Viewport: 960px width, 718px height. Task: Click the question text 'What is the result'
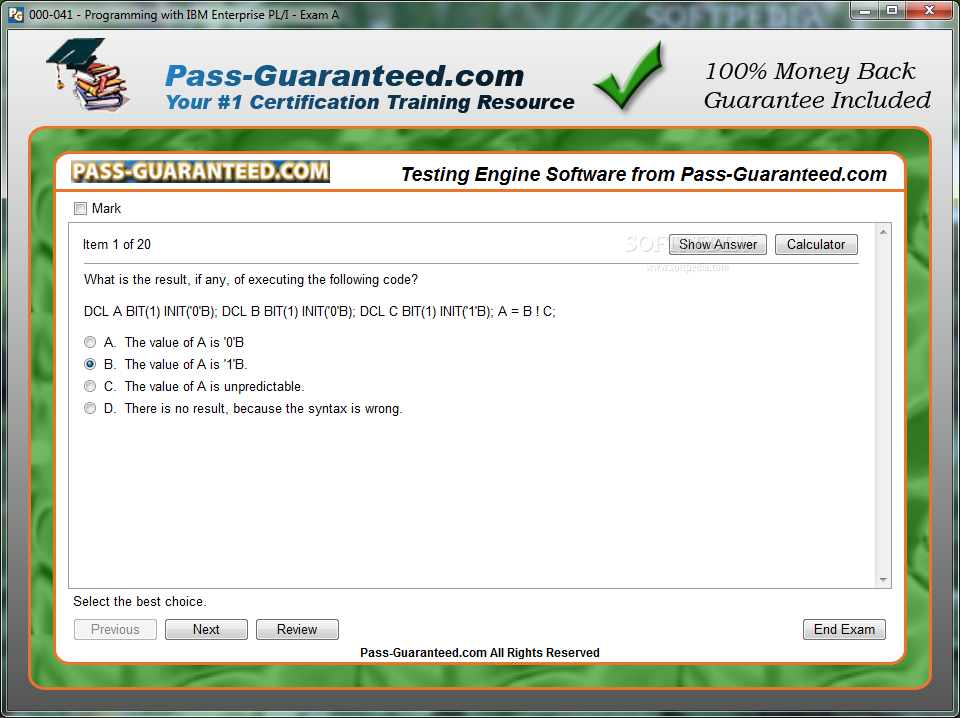[251, 280]
